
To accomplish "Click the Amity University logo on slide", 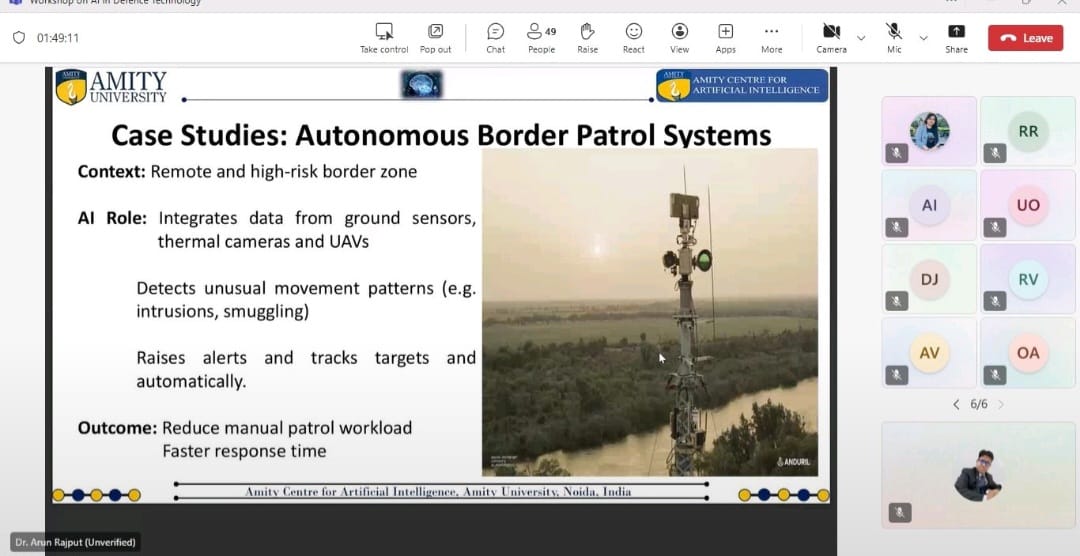I will (111, 87).
